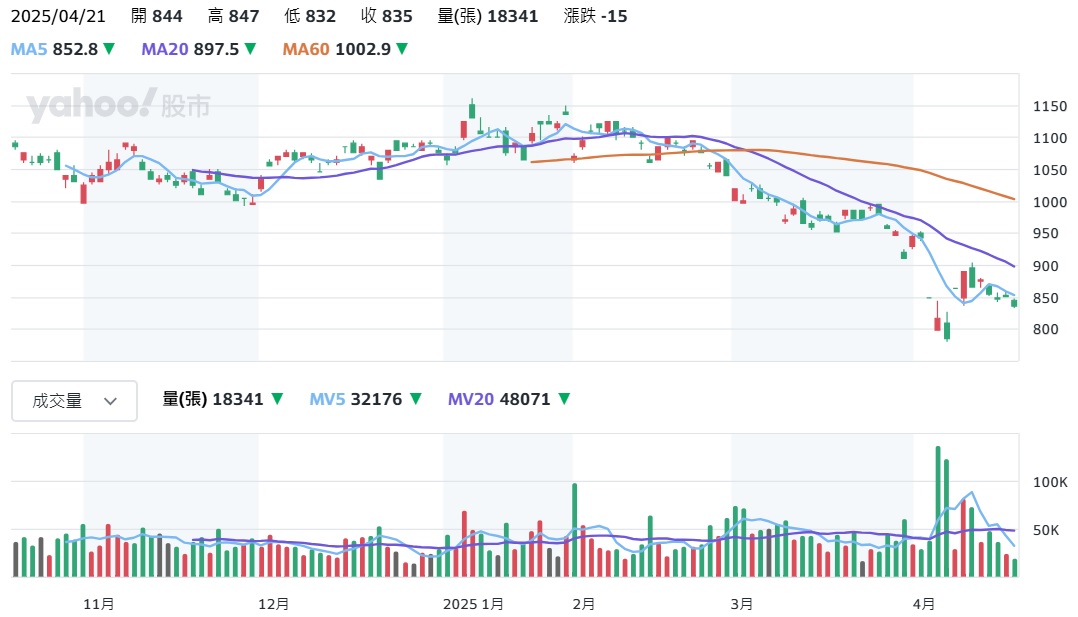Viewport: 1078px width, 617px height.
Task: Click the 4月 label on the time axis
Action: point(924,604)
